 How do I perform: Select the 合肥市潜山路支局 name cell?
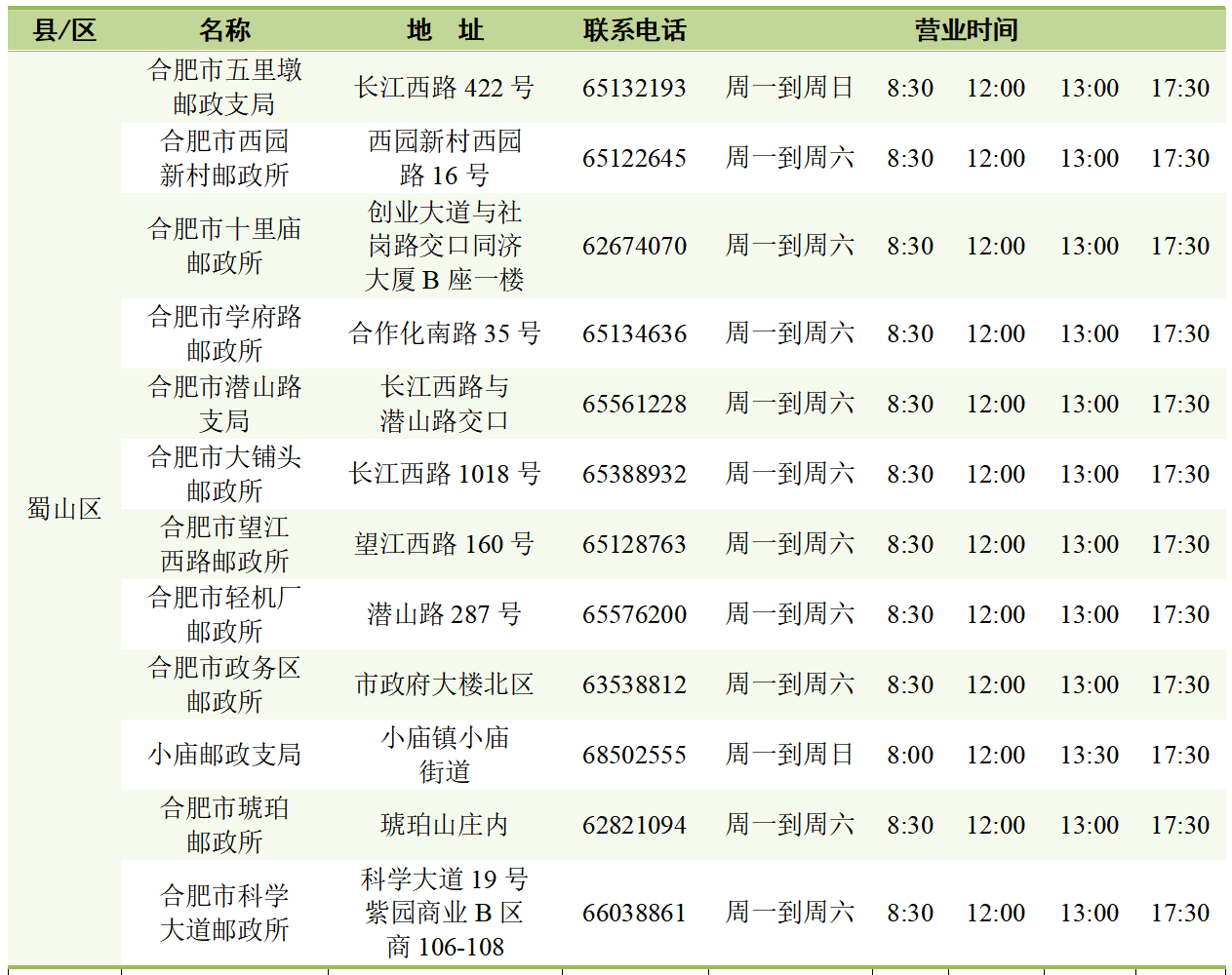tap(224, 404)
